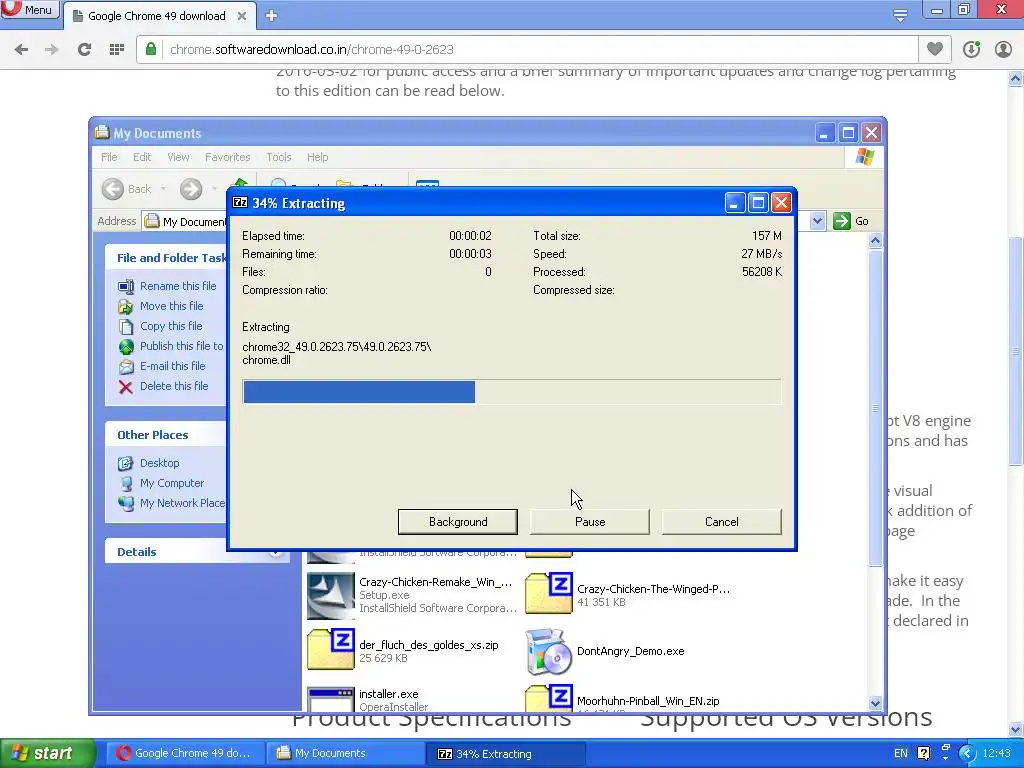This screenshot has height=768, width=1024.
Task: Switch to My Documents taskbar button
Action: point(344,753)
